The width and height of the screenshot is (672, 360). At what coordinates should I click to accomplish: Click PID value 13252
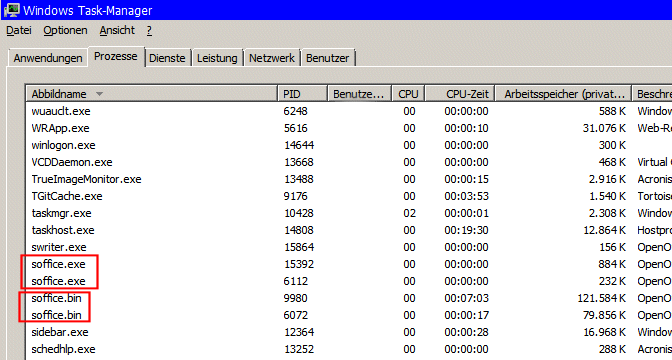pos(299,349)
